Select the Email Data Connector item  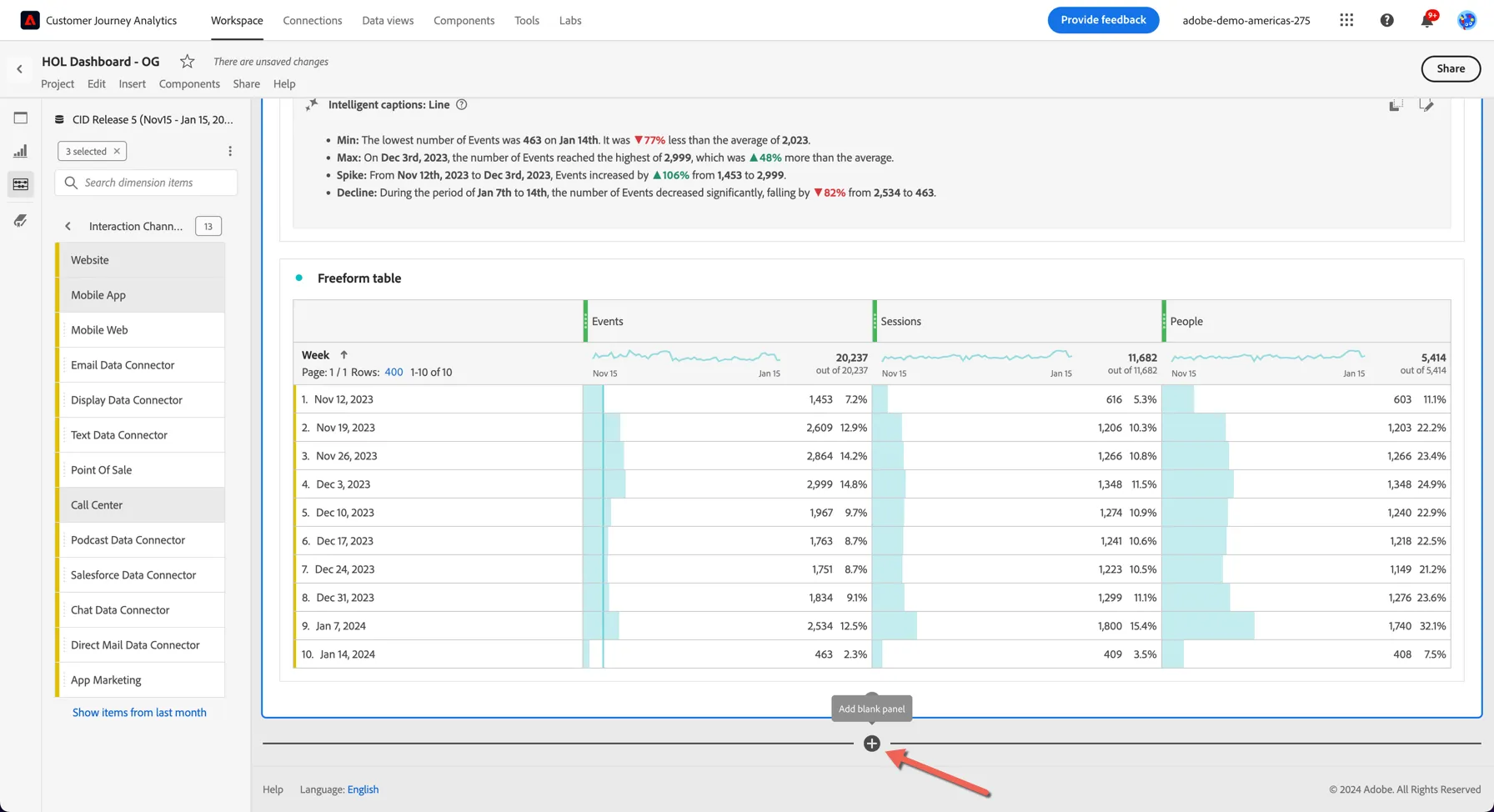click(140, 365)
